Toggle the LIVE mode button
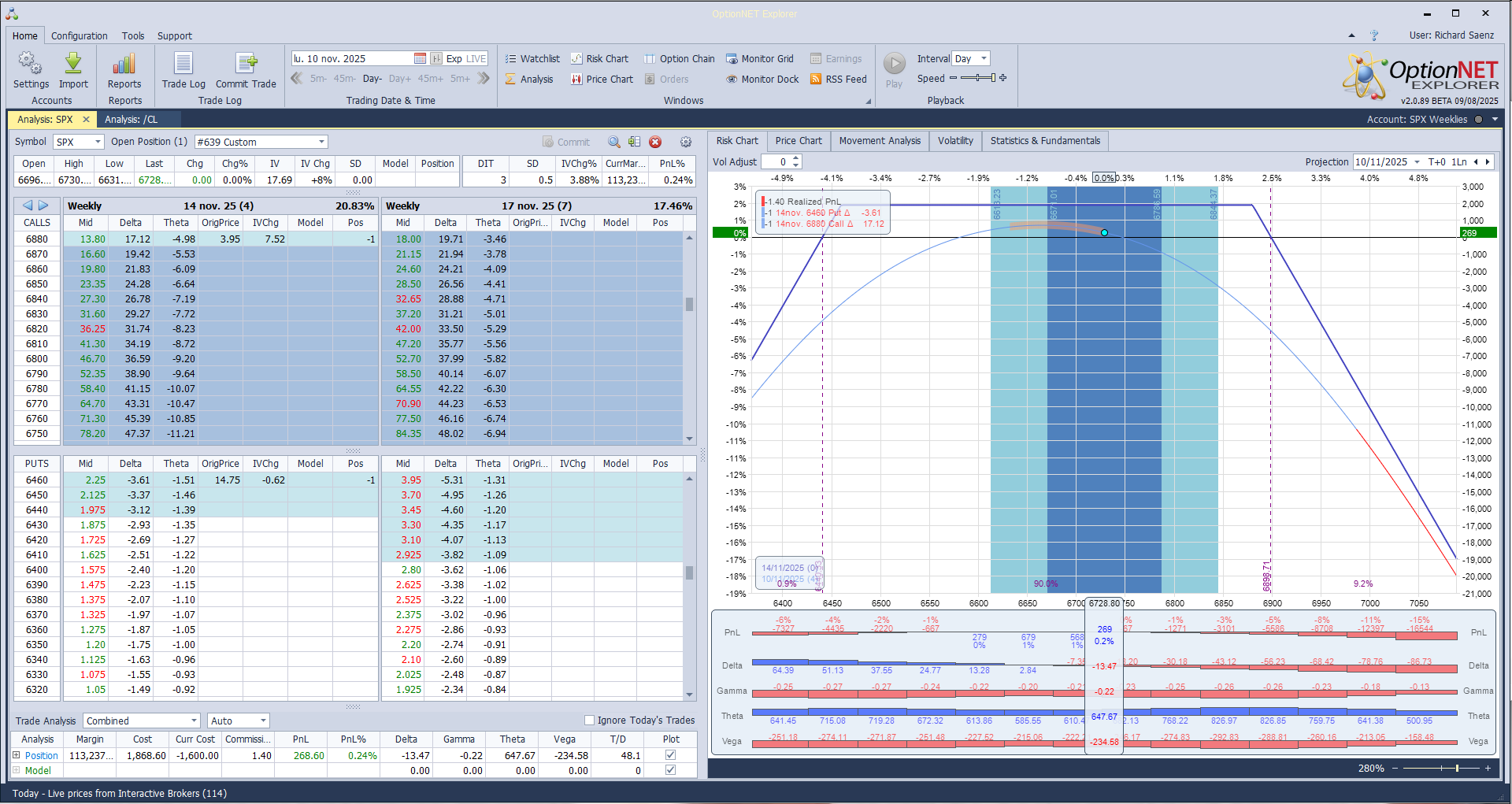Image resolution: width=1512 pixels, height=804 pixels. (476, 58)
